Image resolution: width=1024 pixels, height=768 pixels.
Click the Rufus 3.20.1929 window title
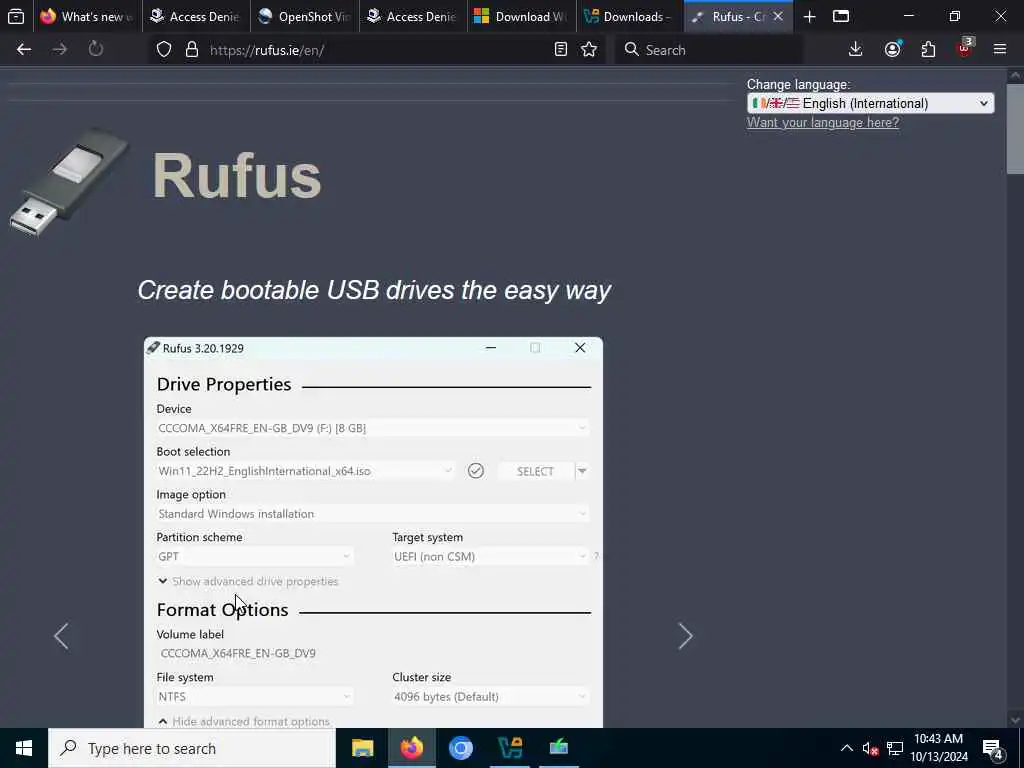click(x=203, y=348)
